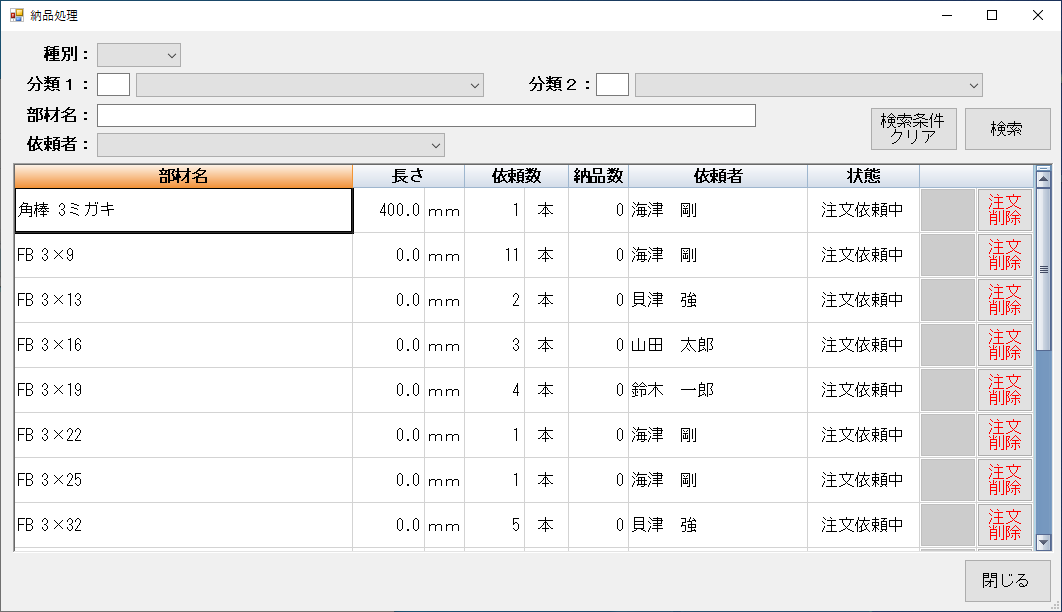The height and width of the screenshot is (612, 1062).
Task: Open the 依頼者 dropdown list
Action: click(435, 145)
